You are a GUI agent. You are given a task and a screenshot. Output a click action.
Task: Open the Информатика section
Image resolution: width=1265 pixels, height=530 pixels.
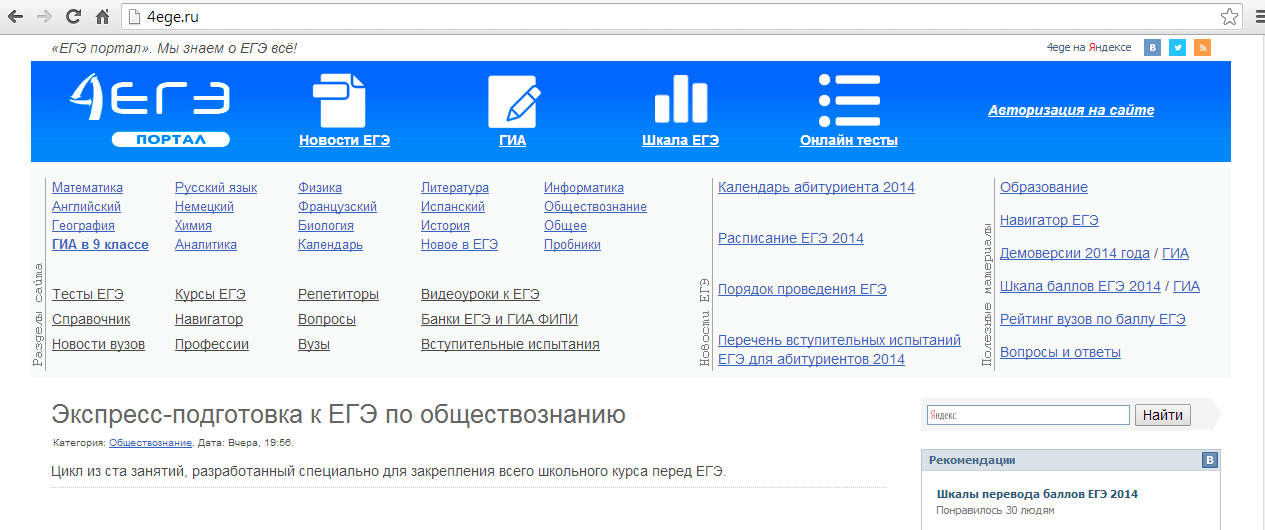tap(584, 187)
